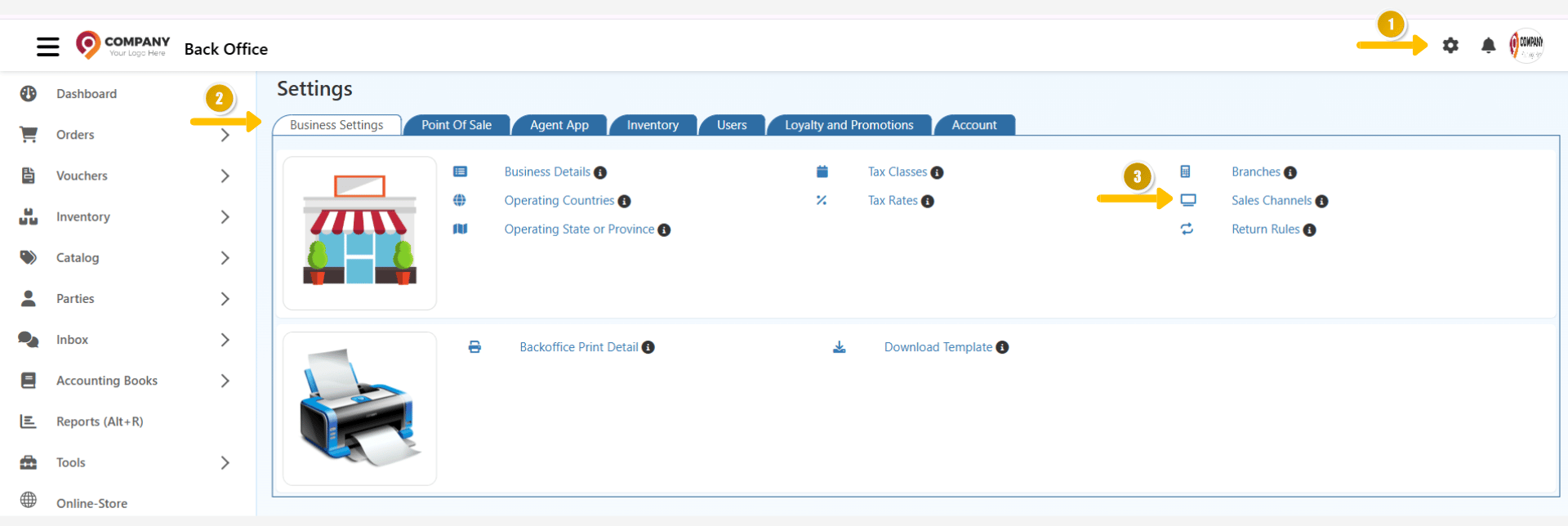The width and height of the screenshot is (1568, 526).
Task: Click the Inventory boxes icon
Action: click(x=29, y=216)
